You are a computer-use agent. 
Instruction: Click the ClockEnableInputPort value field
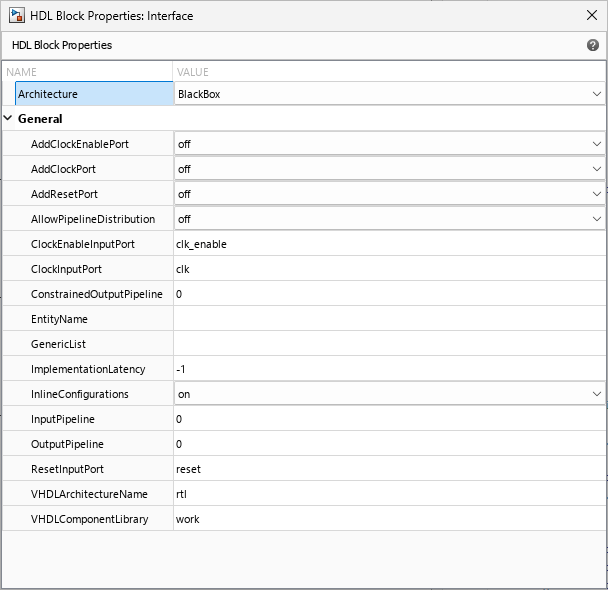(388, 244)
